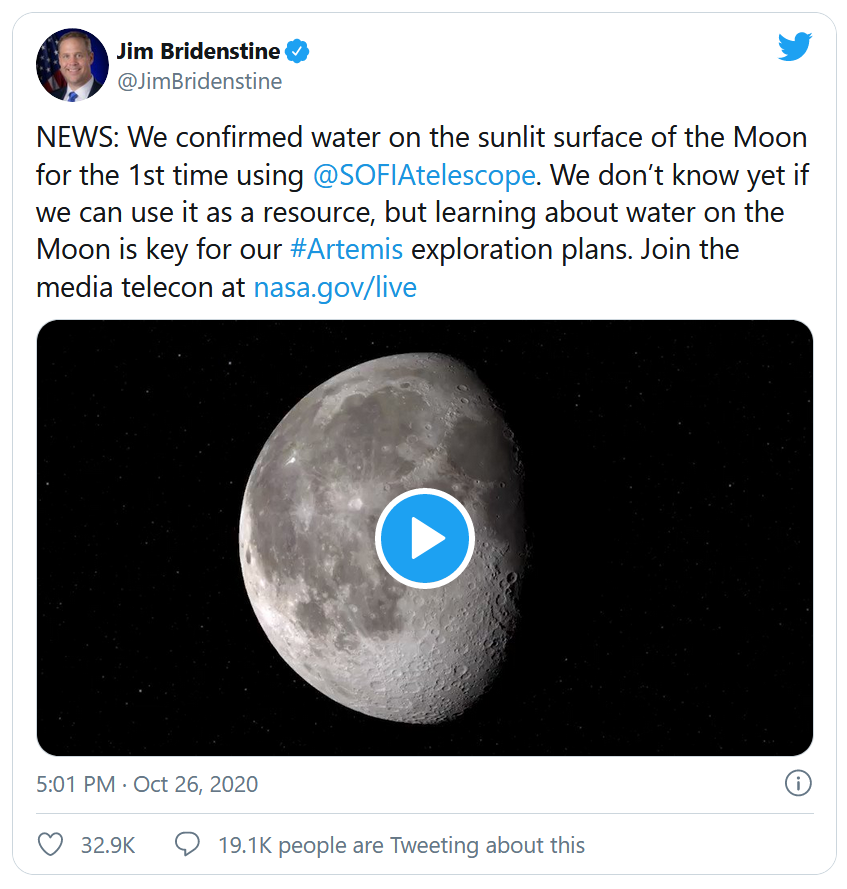
Task: Click the blue verified badge
Action: pyautogui.click(x=297, y=50)
